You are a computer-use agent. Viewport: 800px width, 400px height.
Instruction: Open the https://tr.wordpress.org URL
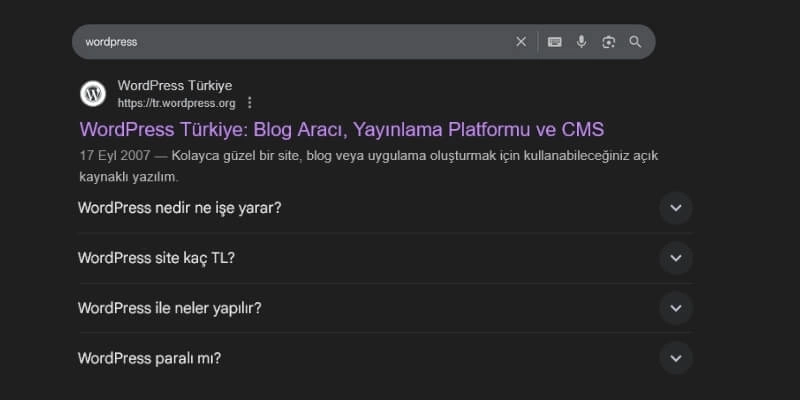coord(177,104)
